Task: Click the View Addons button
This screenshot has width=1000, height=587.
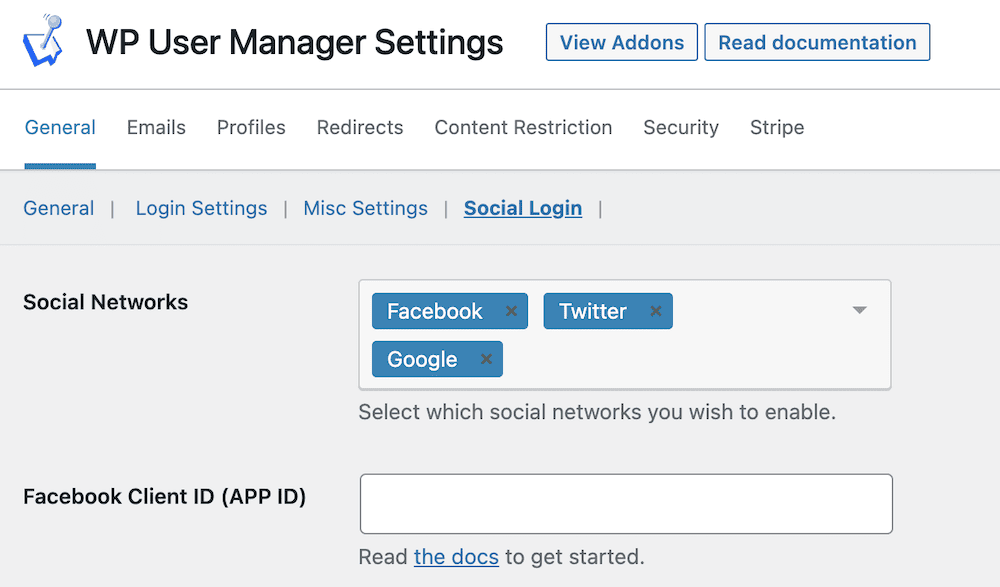Action: (x=622, y=42)
